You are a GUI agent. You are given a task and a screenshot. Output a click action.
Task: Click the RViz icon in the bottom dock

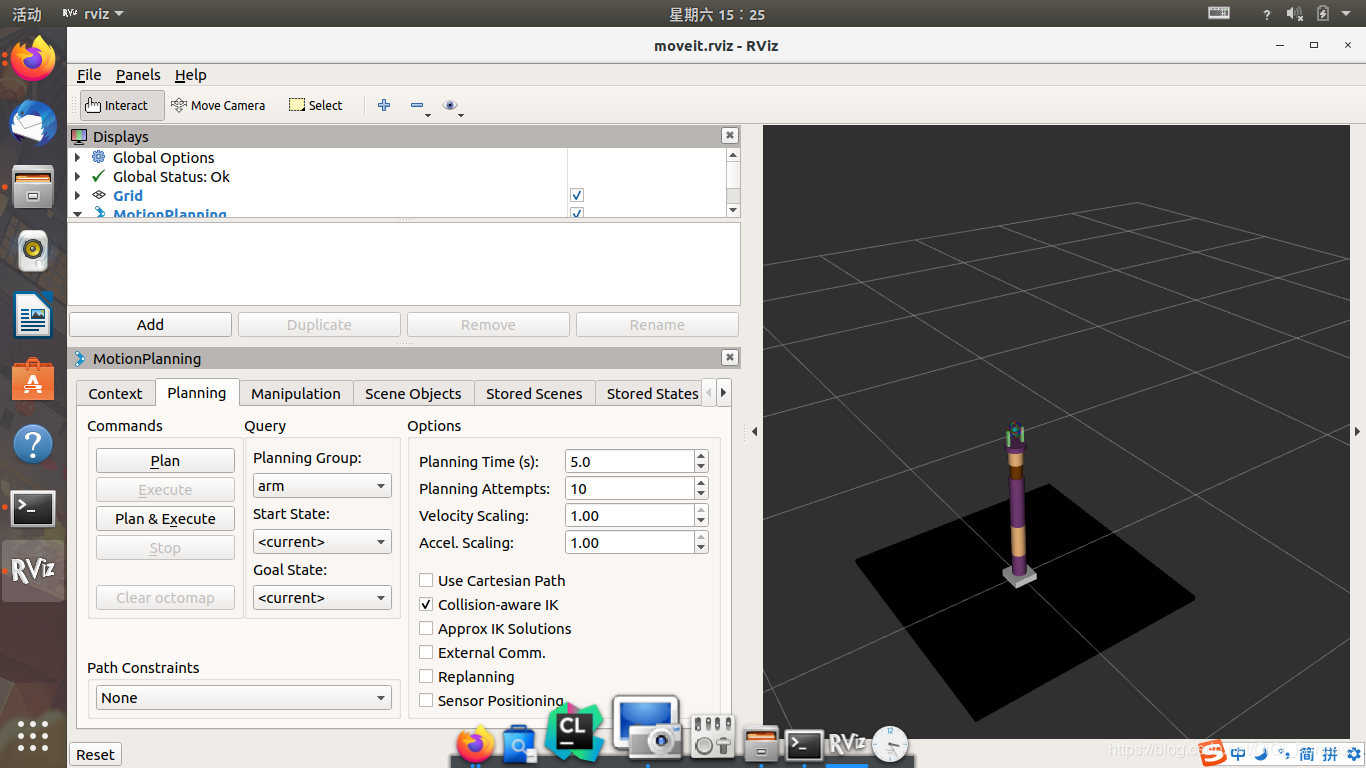847,743
